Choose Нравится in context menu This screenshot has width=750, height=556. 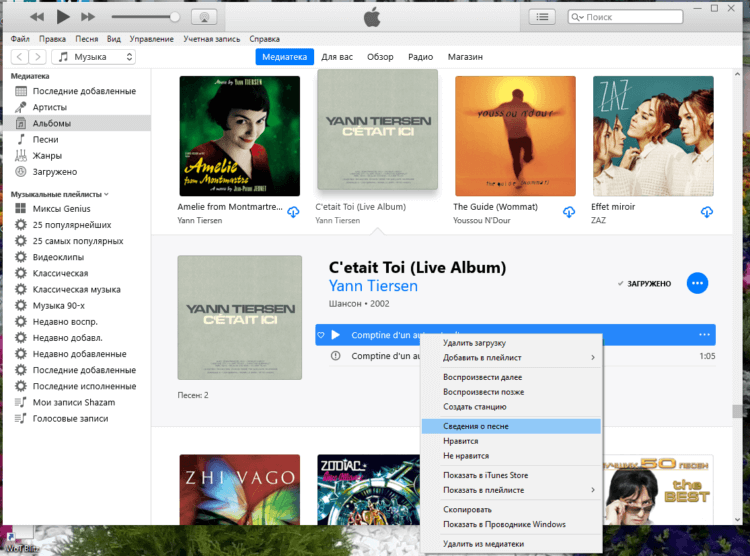511,441
